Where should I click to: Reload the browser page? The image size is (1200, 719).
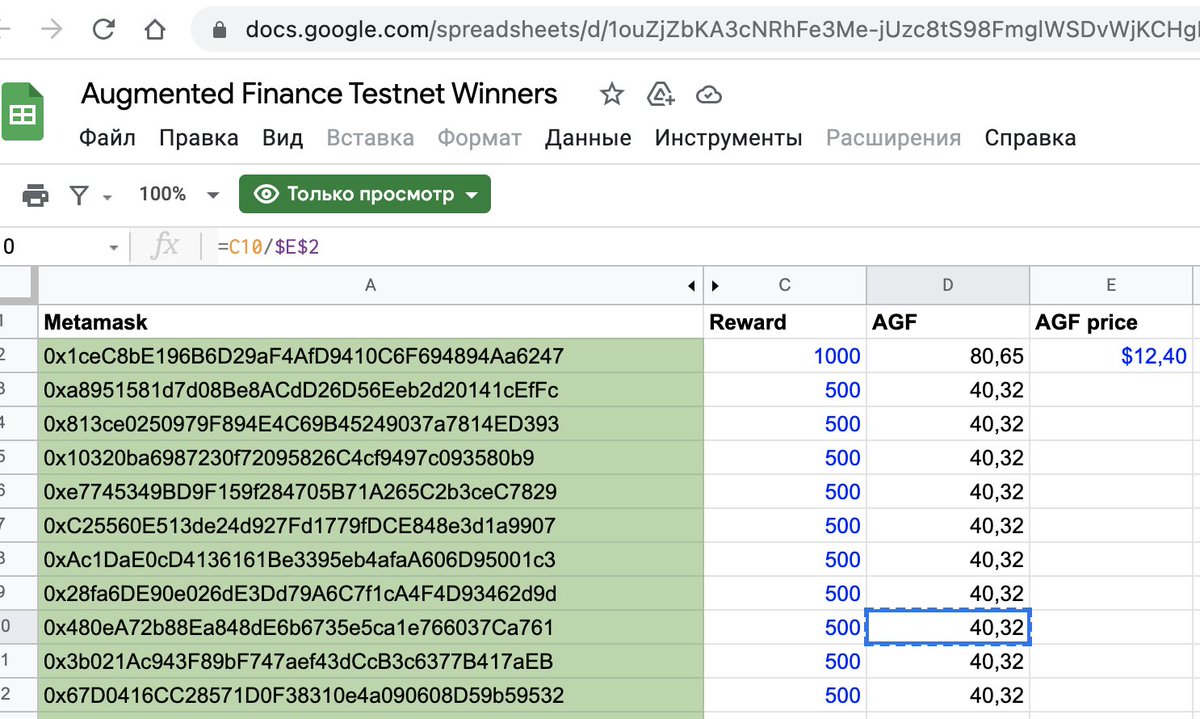pos(103,28)
